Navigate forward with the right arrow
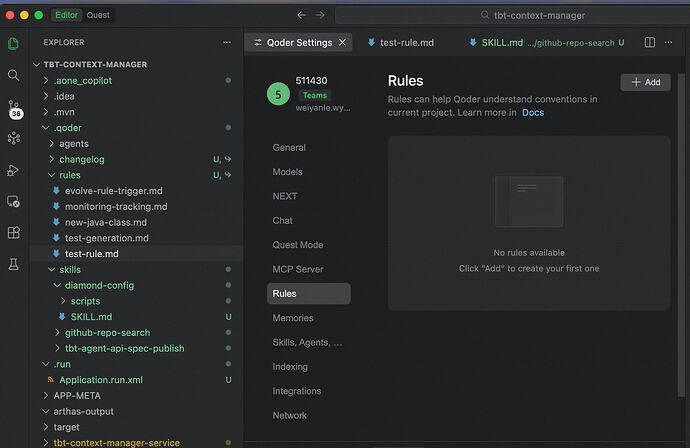 (x=320, y=15)
